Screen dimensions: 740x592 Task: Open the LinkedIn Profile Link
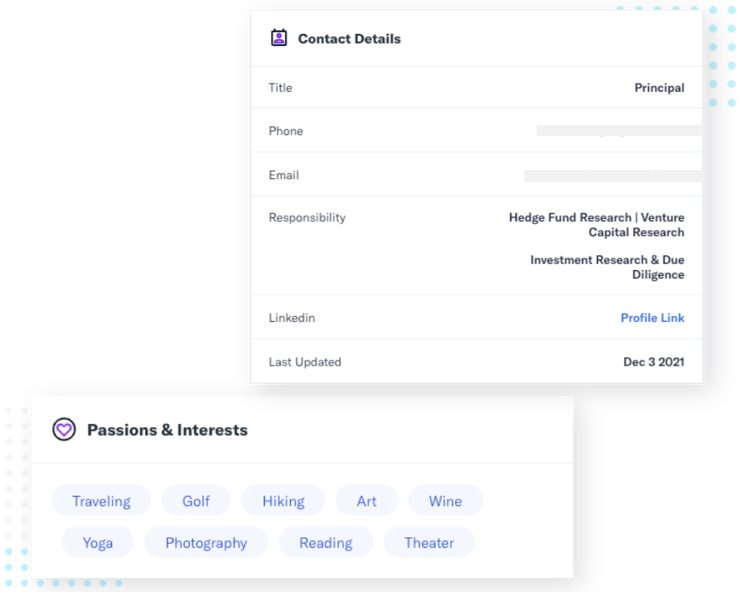(652, 318)
